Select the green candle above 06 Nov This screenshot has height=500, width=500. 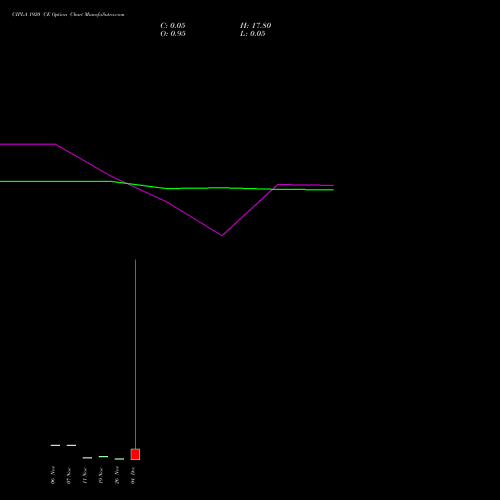pyautogui.click(x=55, y=445)
